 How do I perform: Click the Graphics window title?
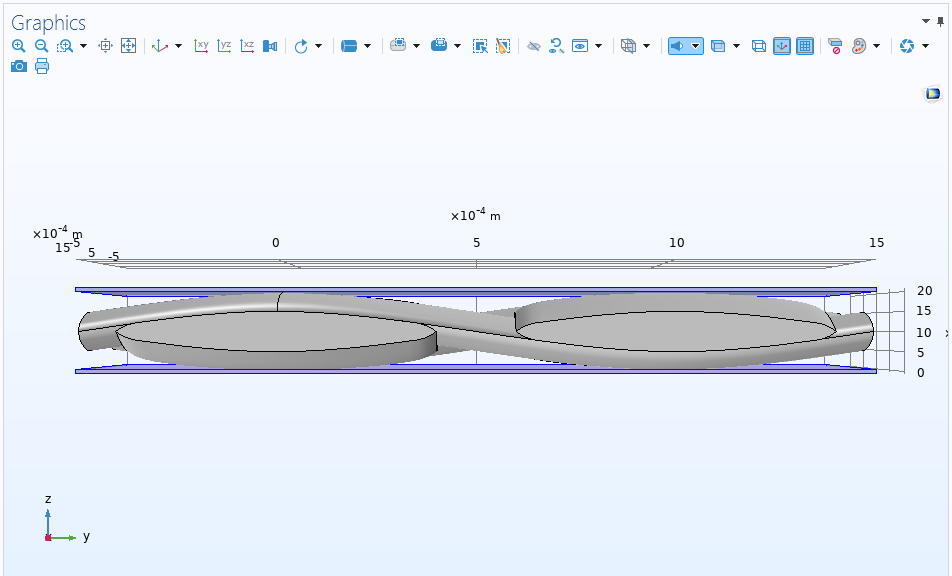(x=48, y=22)
